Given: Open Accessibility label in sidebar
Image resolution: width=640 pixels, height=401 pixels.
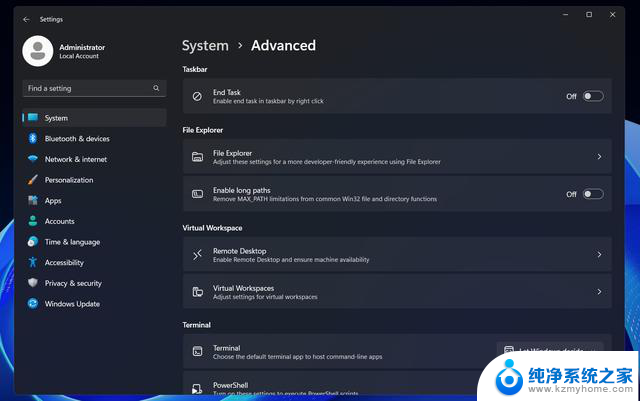Looking at the screenshot, I should (64, 262).
